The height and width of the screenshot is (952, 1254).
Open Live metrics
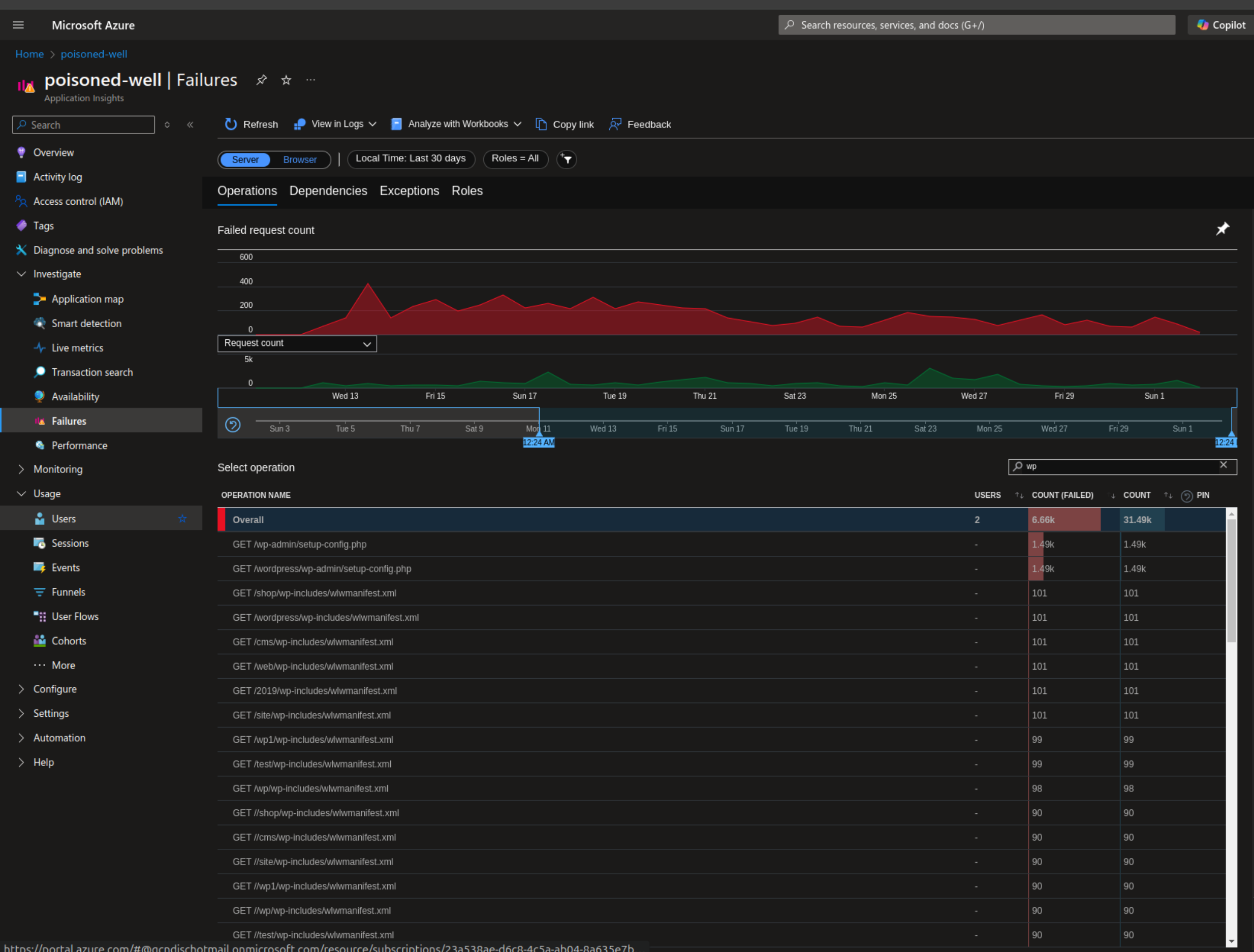[x=77, y=347]
